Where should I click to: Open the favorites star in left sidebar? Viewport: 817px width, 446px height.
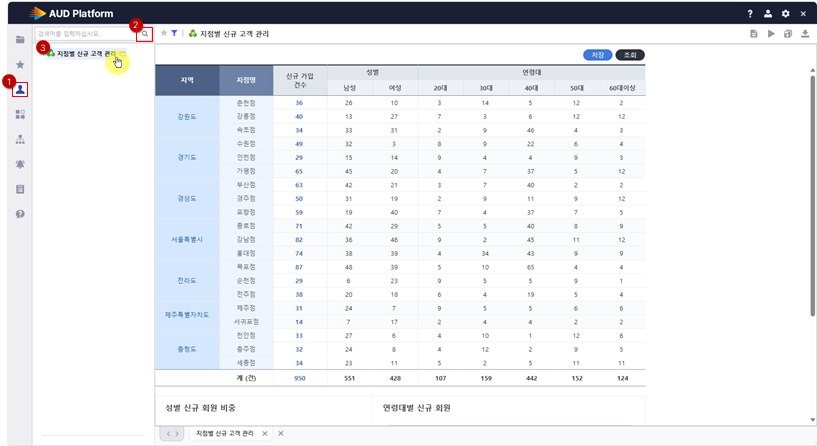pos(20,64)
